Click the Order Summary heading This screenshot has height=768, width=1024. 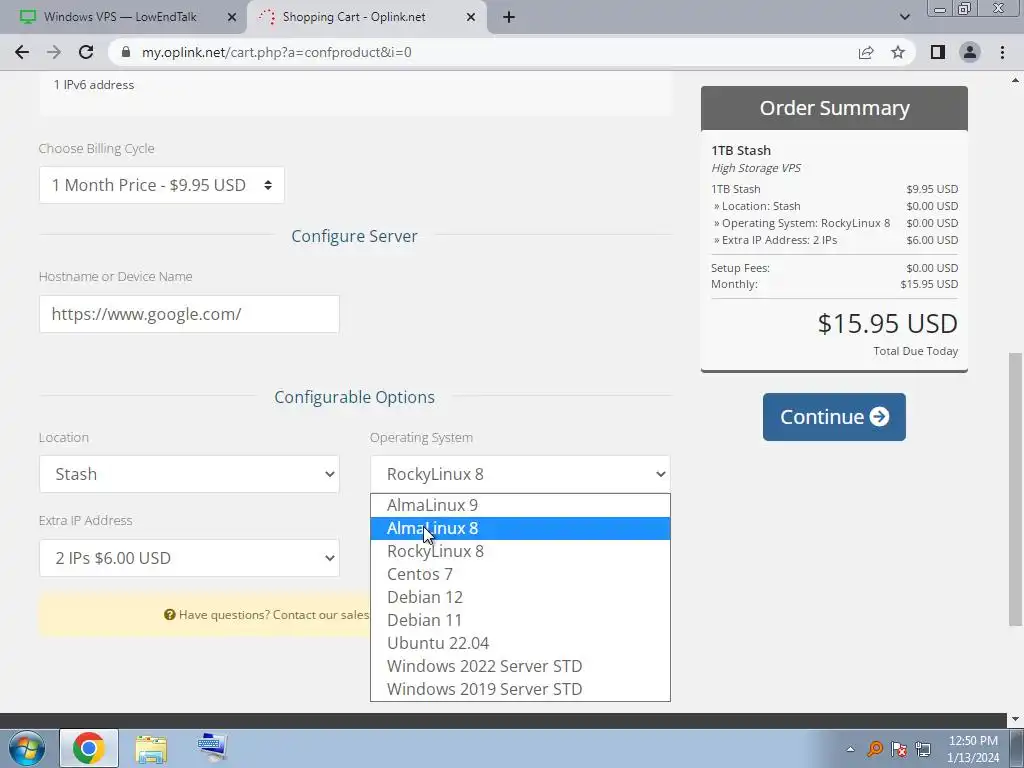pos(834,108)
